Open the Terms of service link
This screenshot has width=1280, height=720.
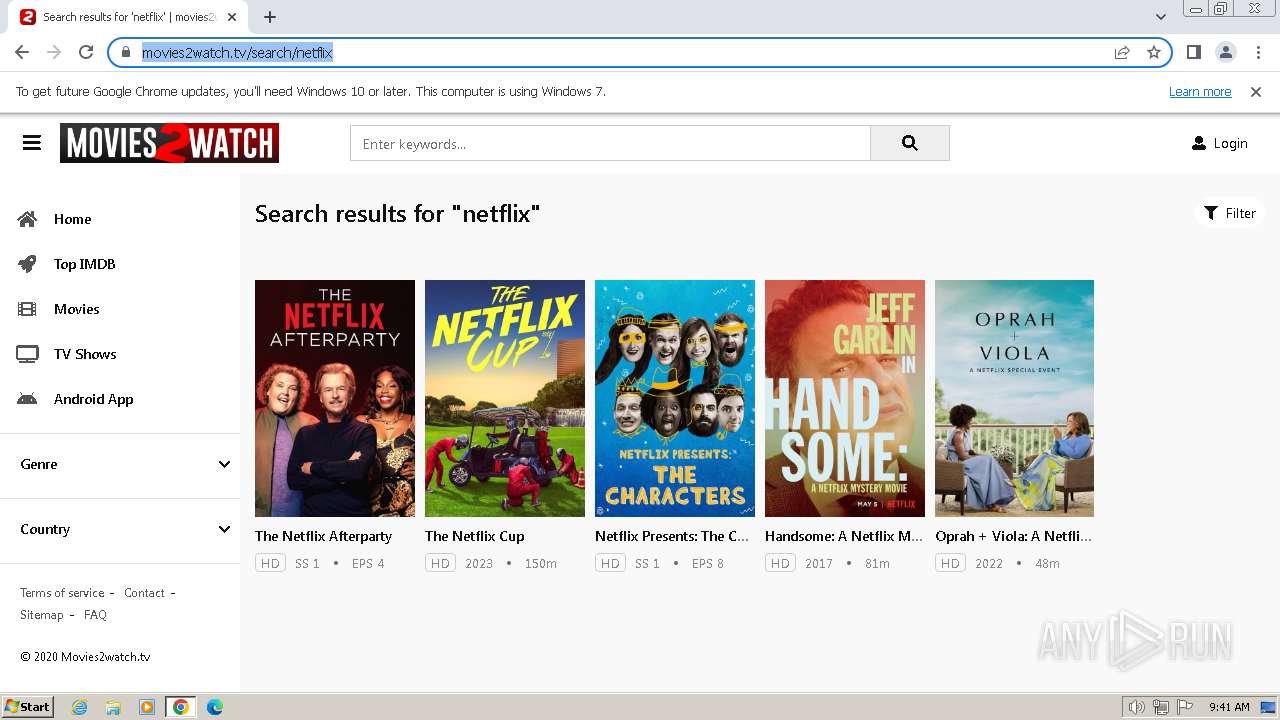pyautogui.click(x=62, y=593)
